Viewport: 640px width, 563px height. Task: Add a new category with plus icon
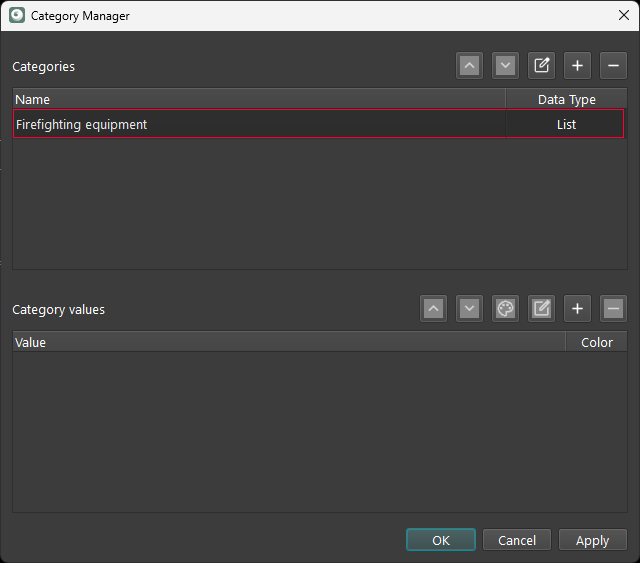pos(577,66)
